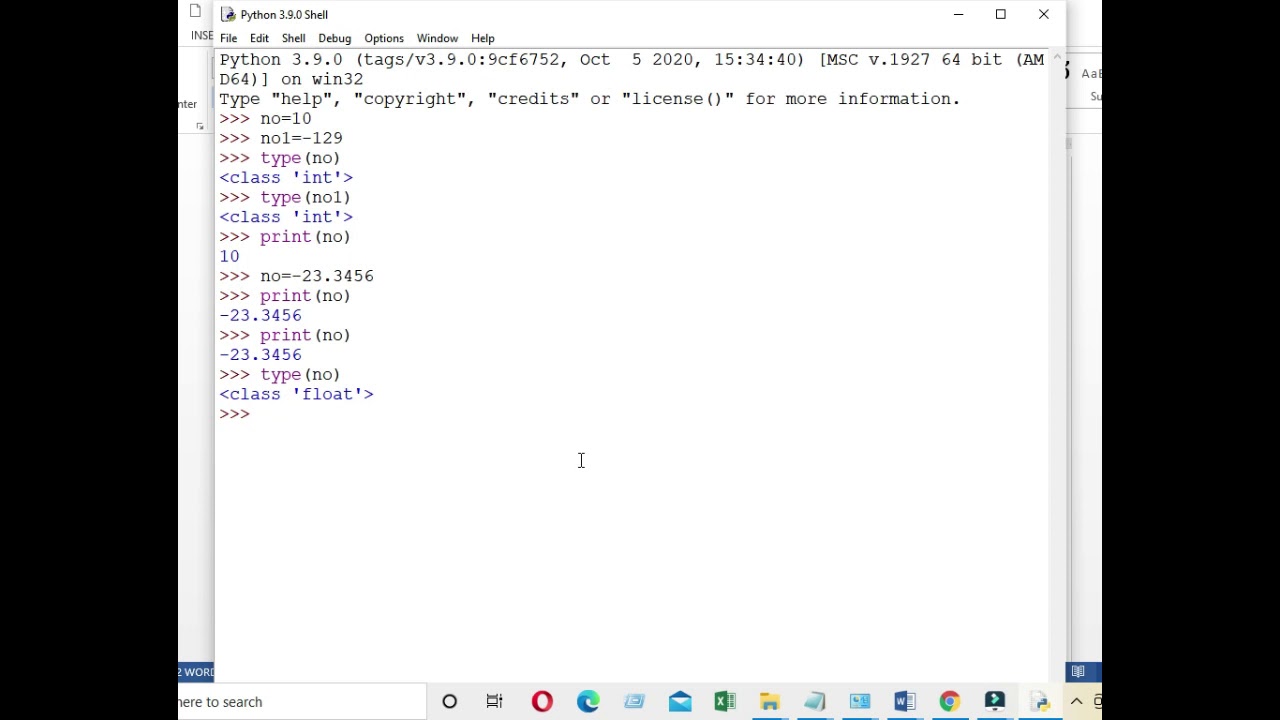Image resolution: width=1280 pixels, height=720 pixels.
Task: Click the line "no=10"
Action: click(x=285, y=119)
